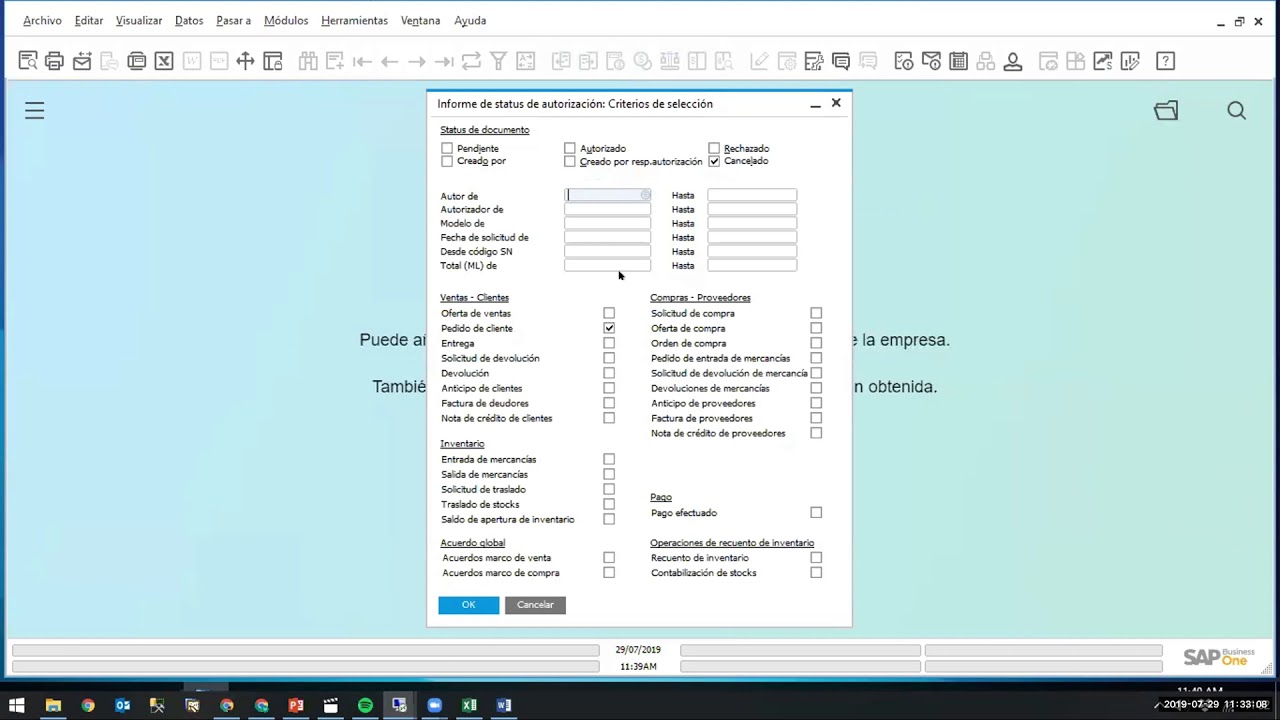Check the Creado por resp.autorización checkbox
Screen dimensions: 1280x720
pos(570,161)
